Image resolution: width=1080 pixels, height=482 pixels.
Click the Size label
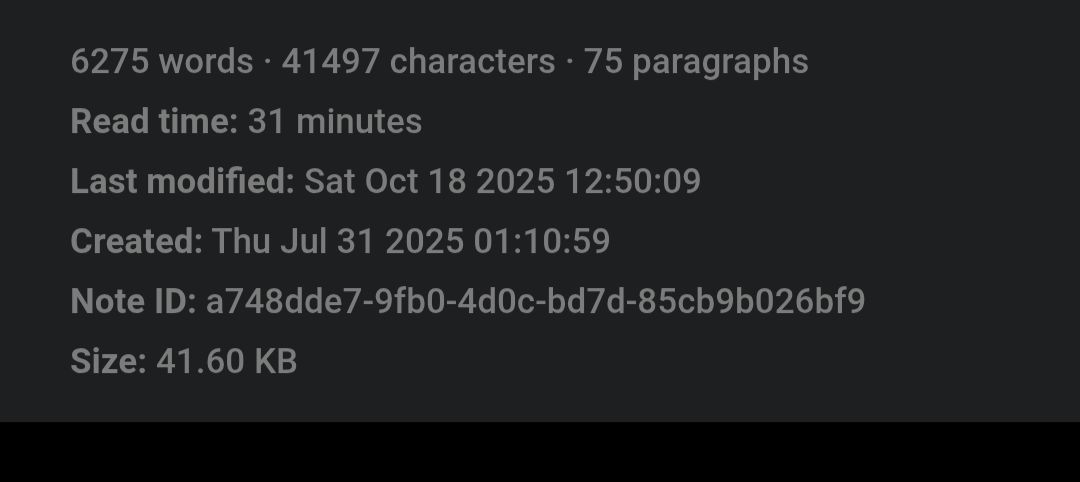click(x=108, y=361)
